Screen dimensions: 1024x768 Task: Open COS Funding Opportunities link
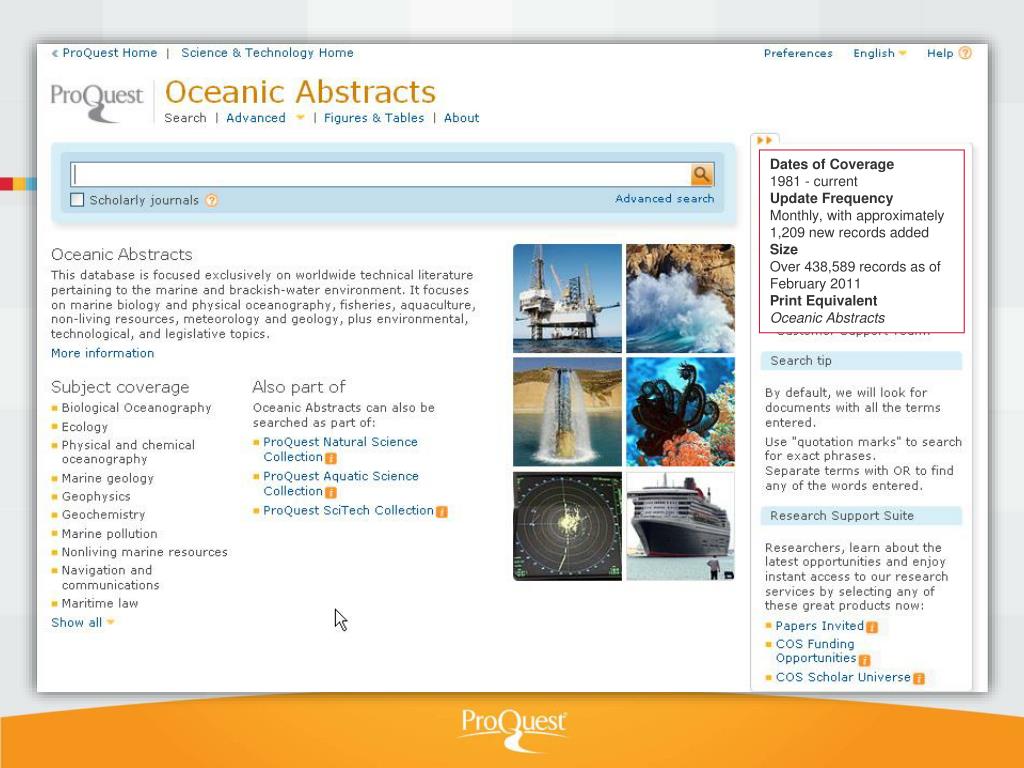[816, 651]
